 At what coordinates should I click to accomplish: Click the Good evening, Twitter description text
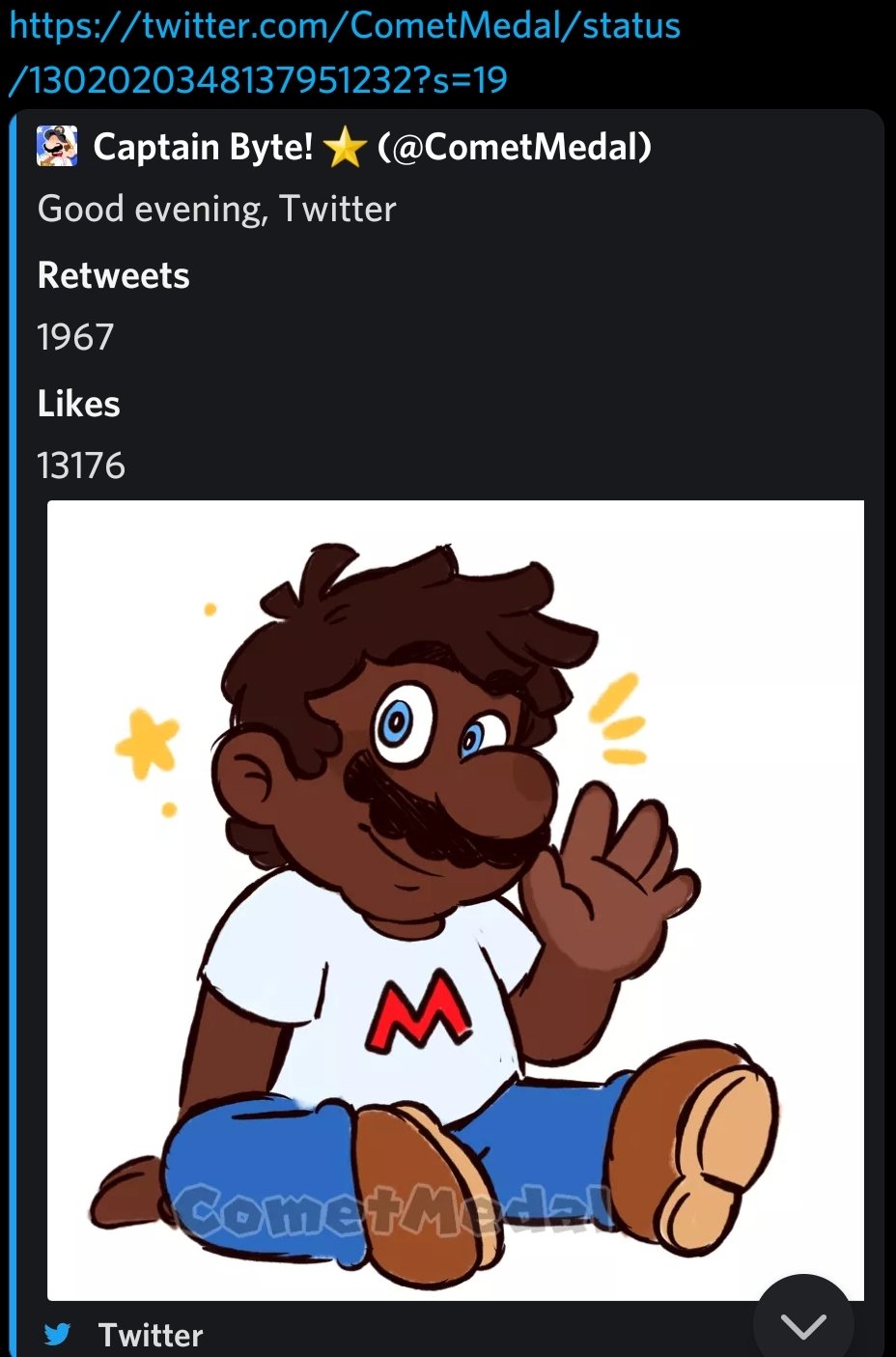[x=216, y=209]
